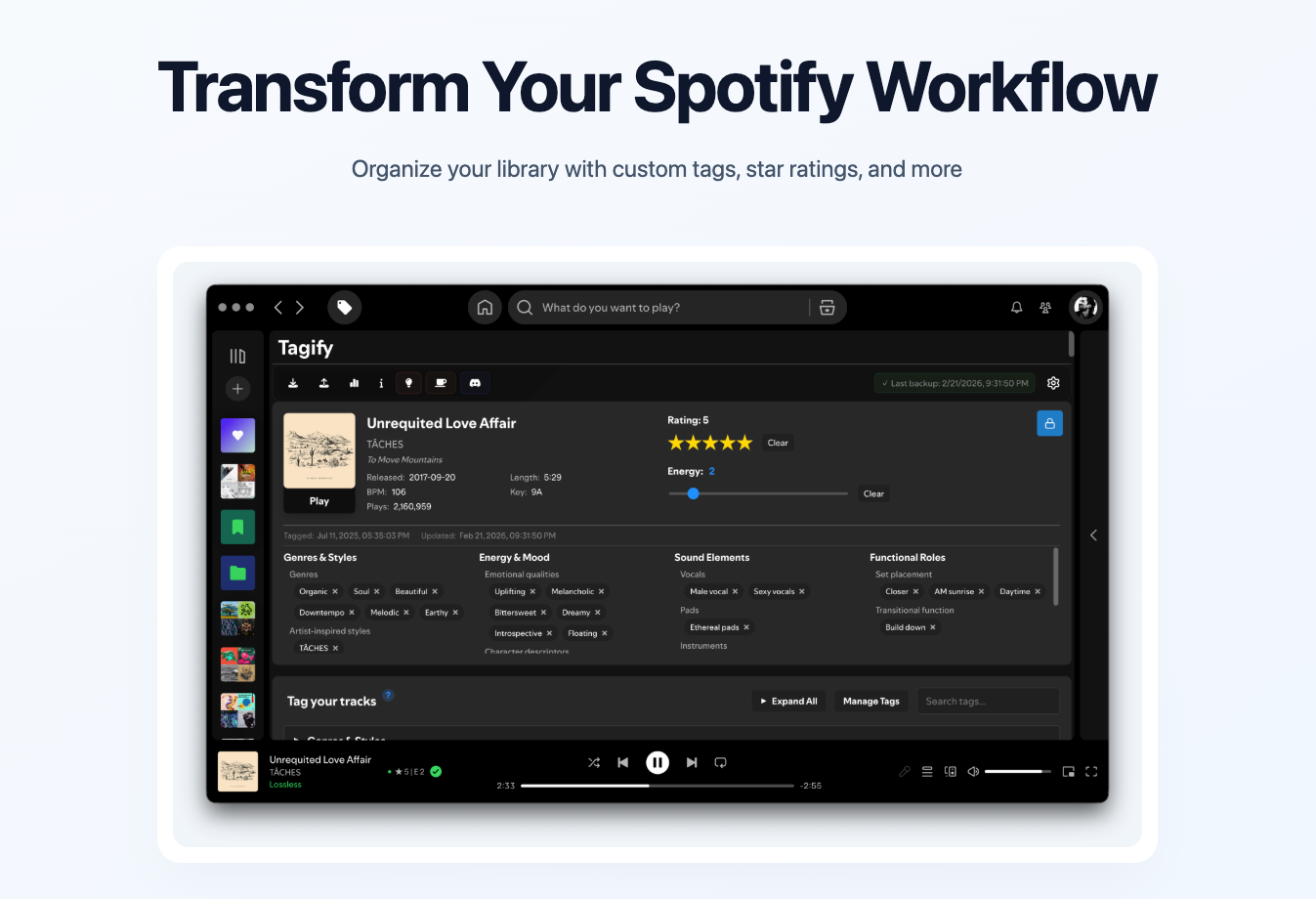Open Friend Activity icon
Viewport: 1316px width, 899px height.
point(1045,307)
